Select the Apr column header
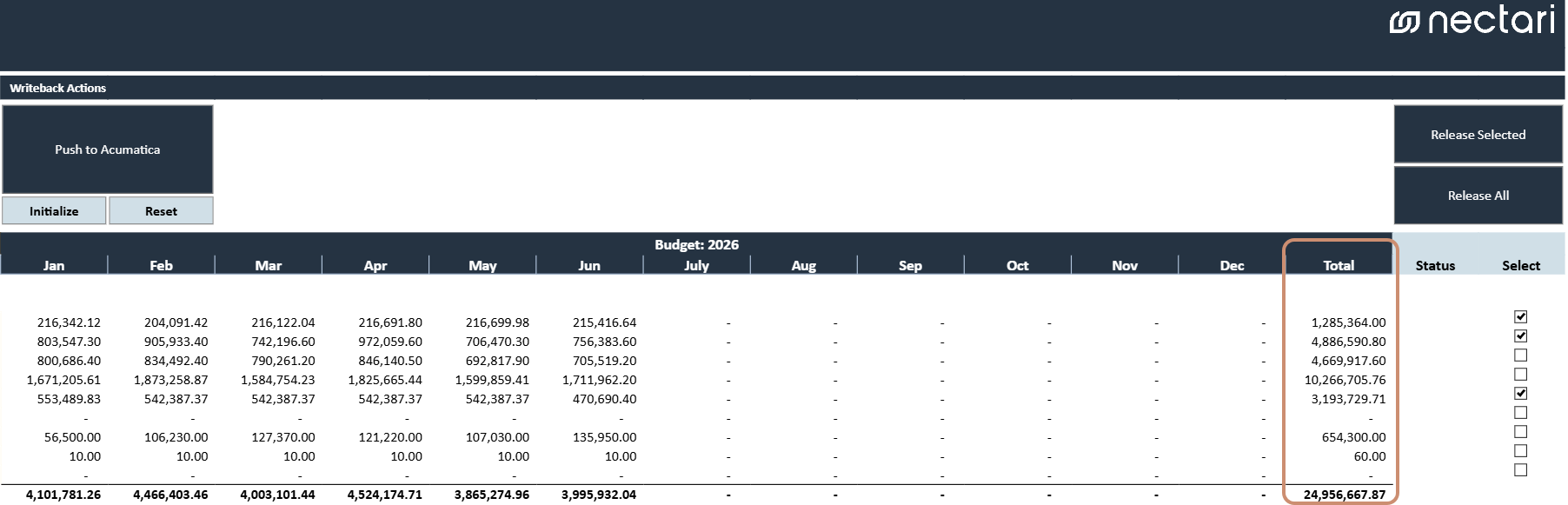 [375, 266]
